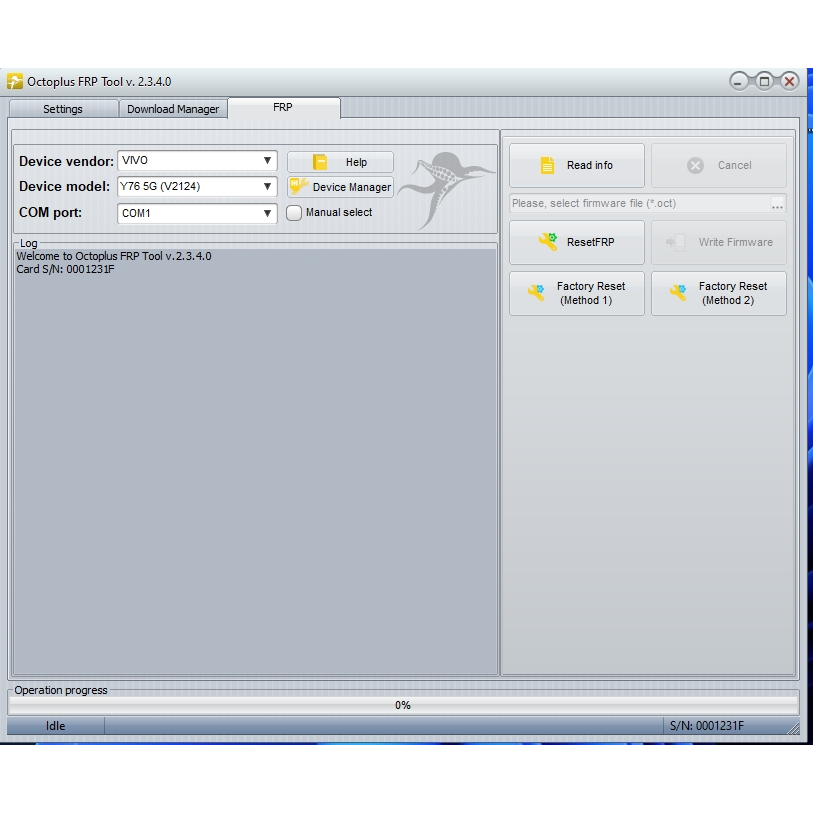Screen dimensions: 813x813
Task: Click the yellow document icon on Read info
Action: 547,166
